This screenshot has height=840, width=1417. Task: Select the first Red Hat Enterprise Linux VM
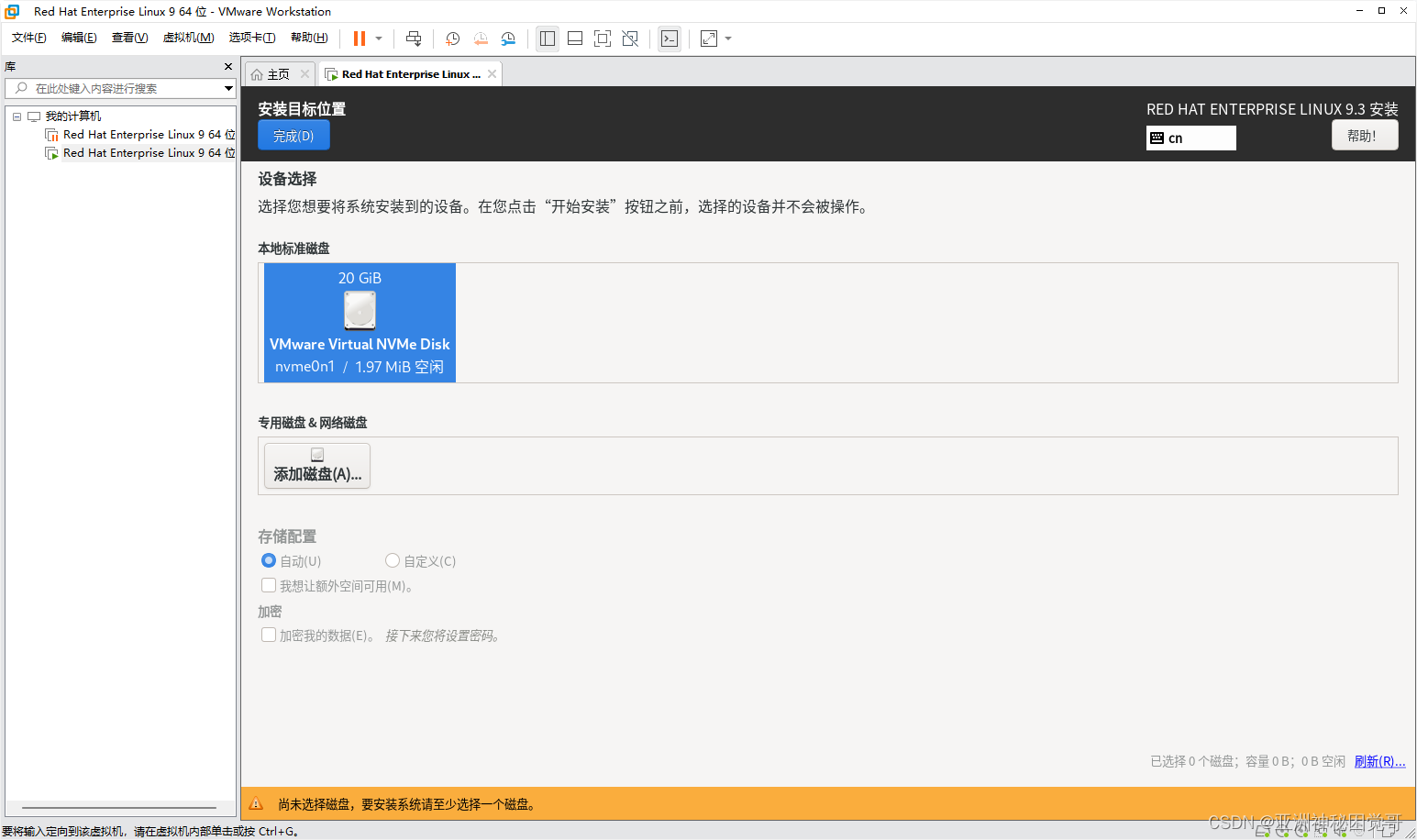pos(140,135)
